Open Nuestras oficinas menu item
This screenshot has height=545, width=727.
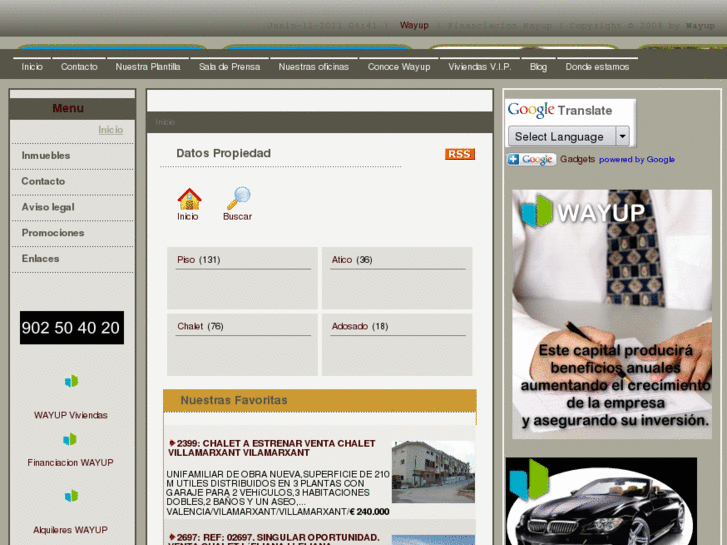313,67
